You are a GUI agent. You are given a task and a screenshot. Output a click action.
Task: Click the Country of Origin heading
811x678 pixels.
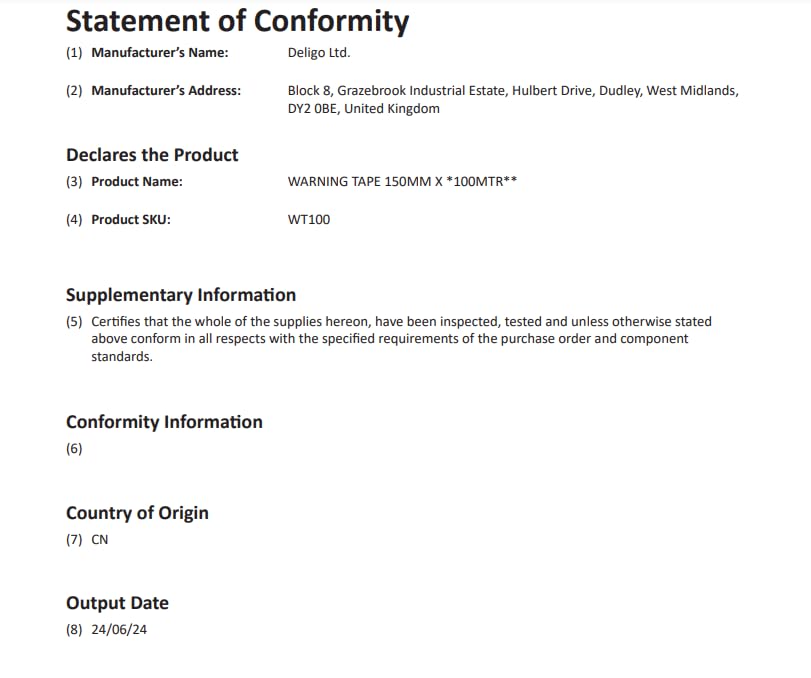tap(138, 513)
